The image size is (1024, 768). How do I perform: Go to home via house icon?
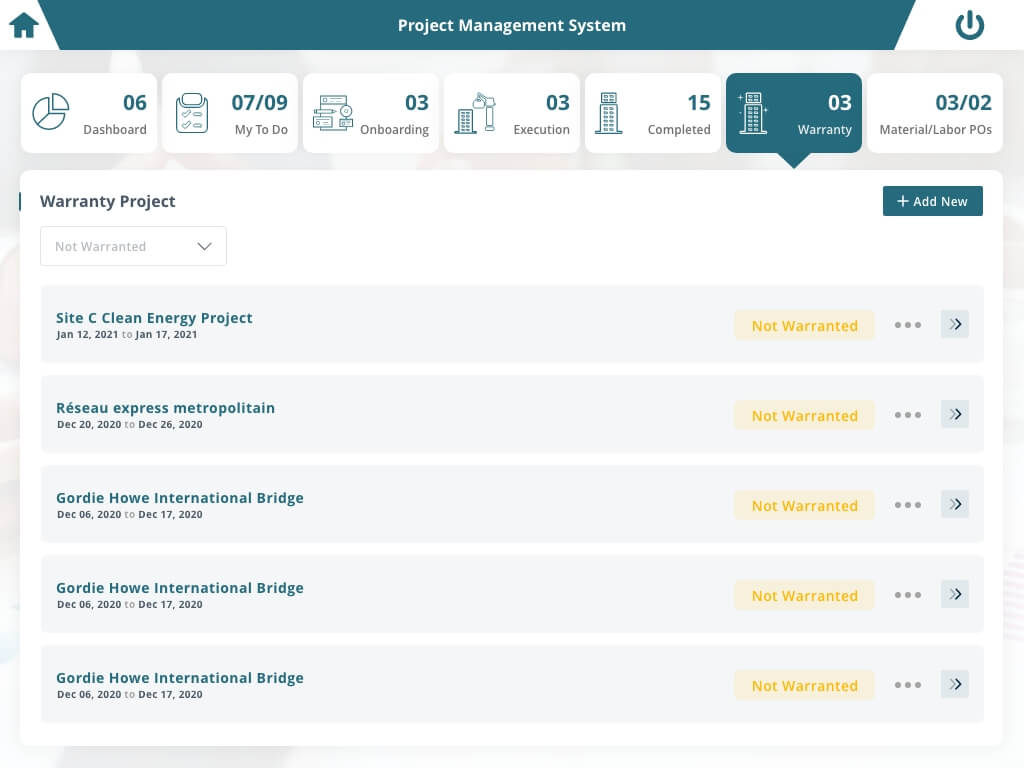(x=24, y=25)
